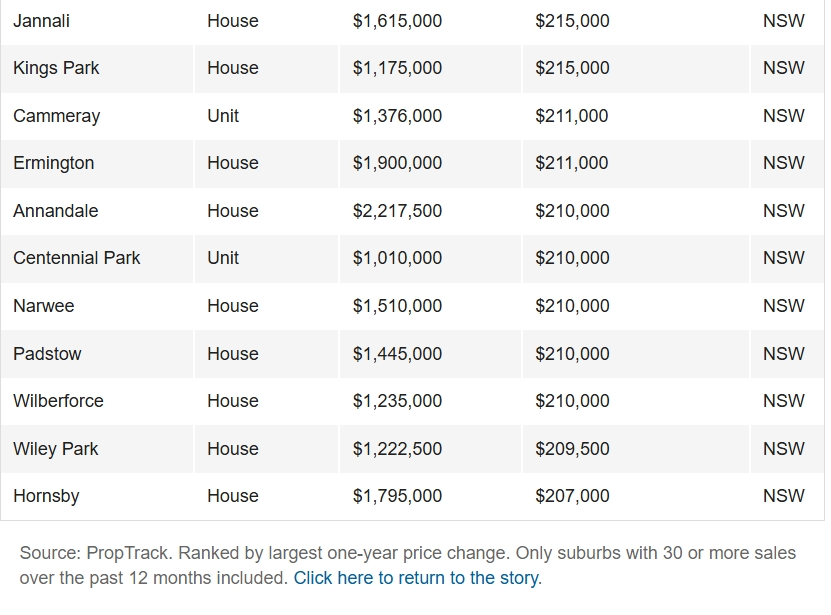Select the Wiley Park suburb cell

point(97,449)
